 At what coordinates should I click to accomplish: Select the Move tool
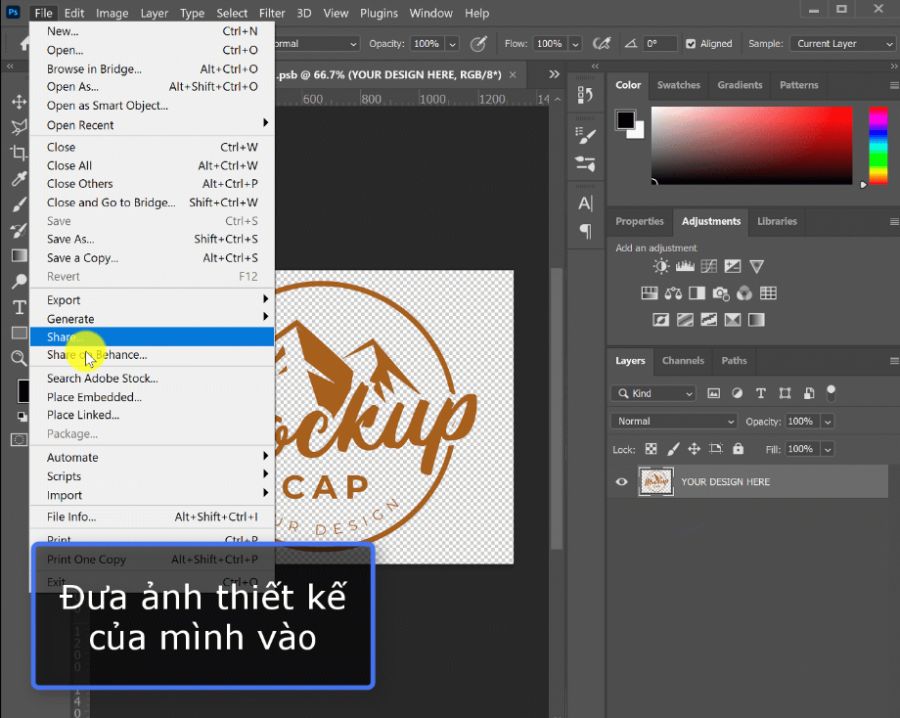click(19, 102)
